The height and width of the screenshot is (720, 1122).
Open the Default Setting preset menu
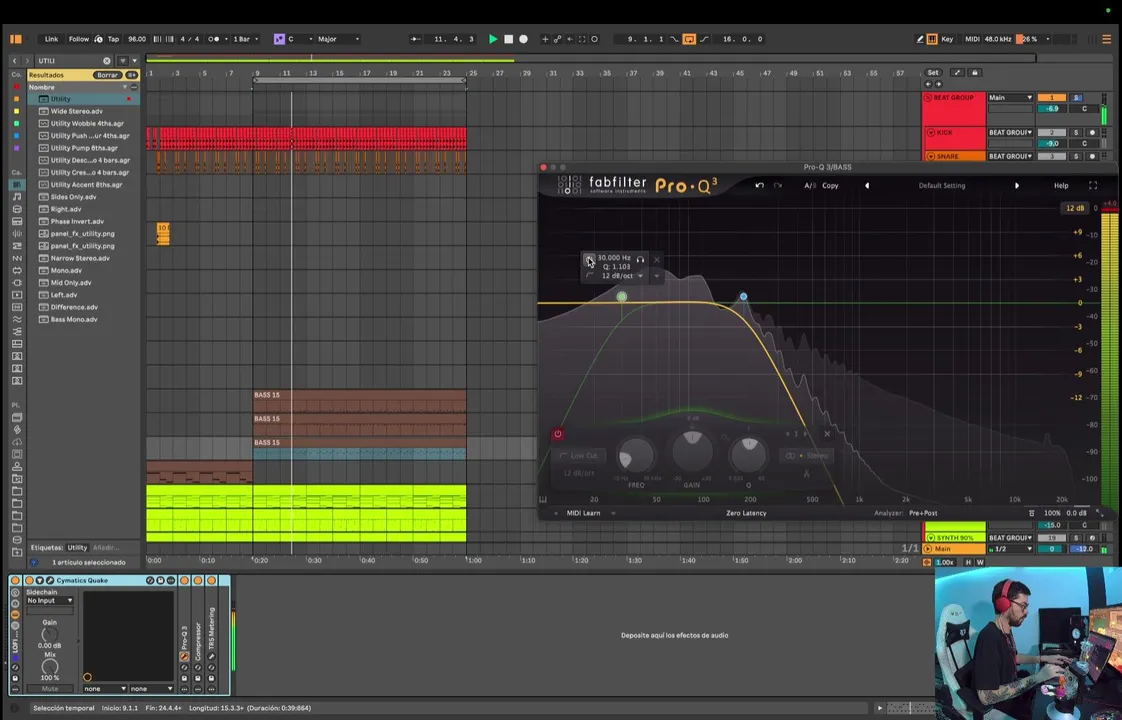[x=942, y=185]
